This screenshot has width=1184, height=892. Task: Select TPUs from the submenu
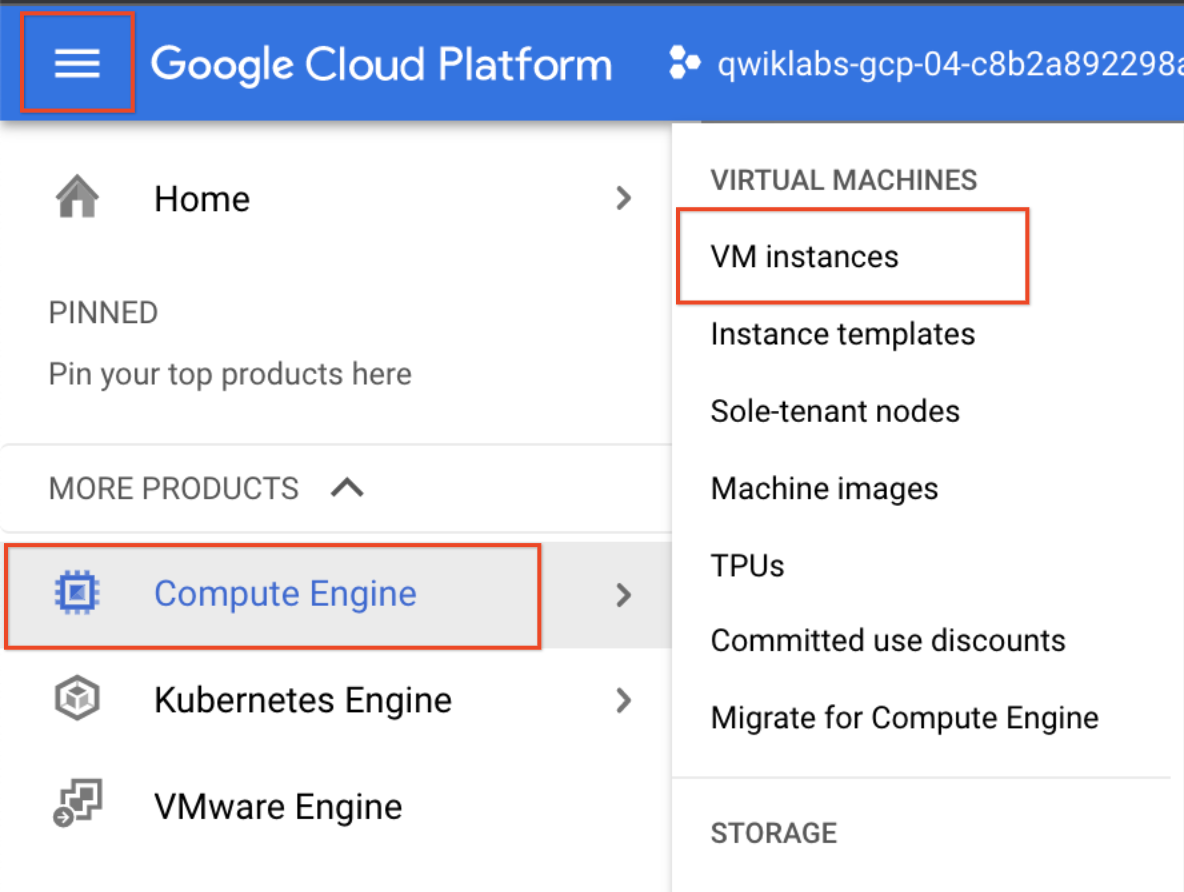(748, 566)
